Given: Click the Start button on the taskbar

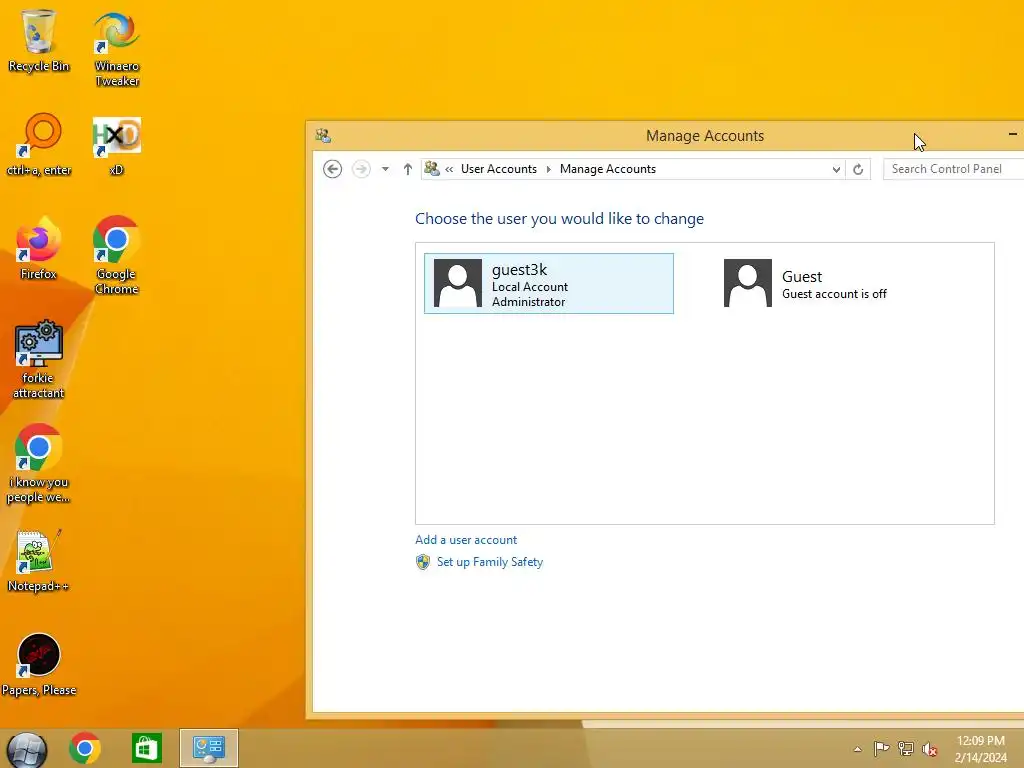Looking at the screenshot, I should tap(27, 749).
